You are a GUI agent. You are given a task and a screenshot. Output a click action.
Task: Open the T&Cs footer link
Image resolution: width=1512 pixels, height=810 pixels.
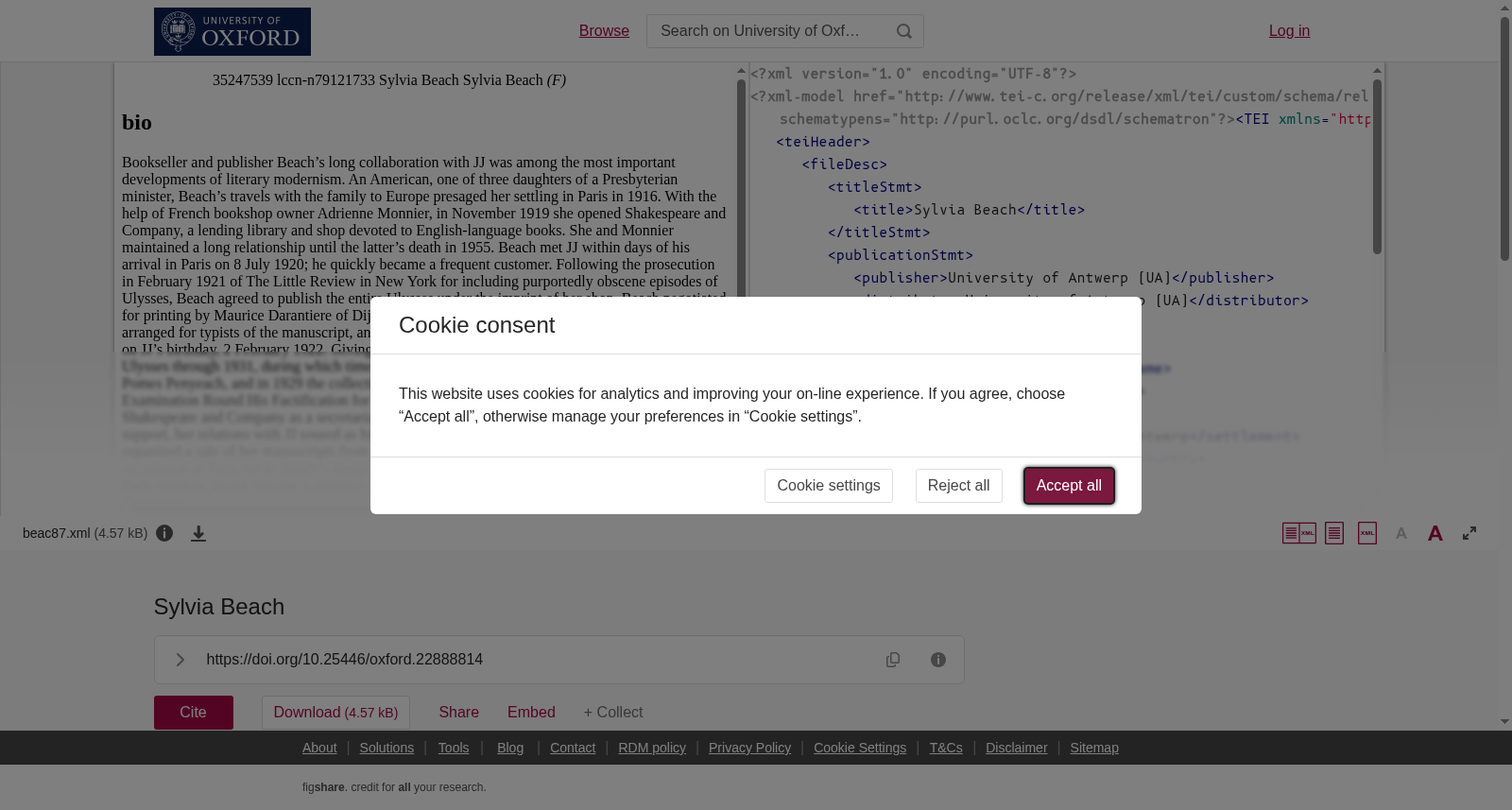point(946,748)
